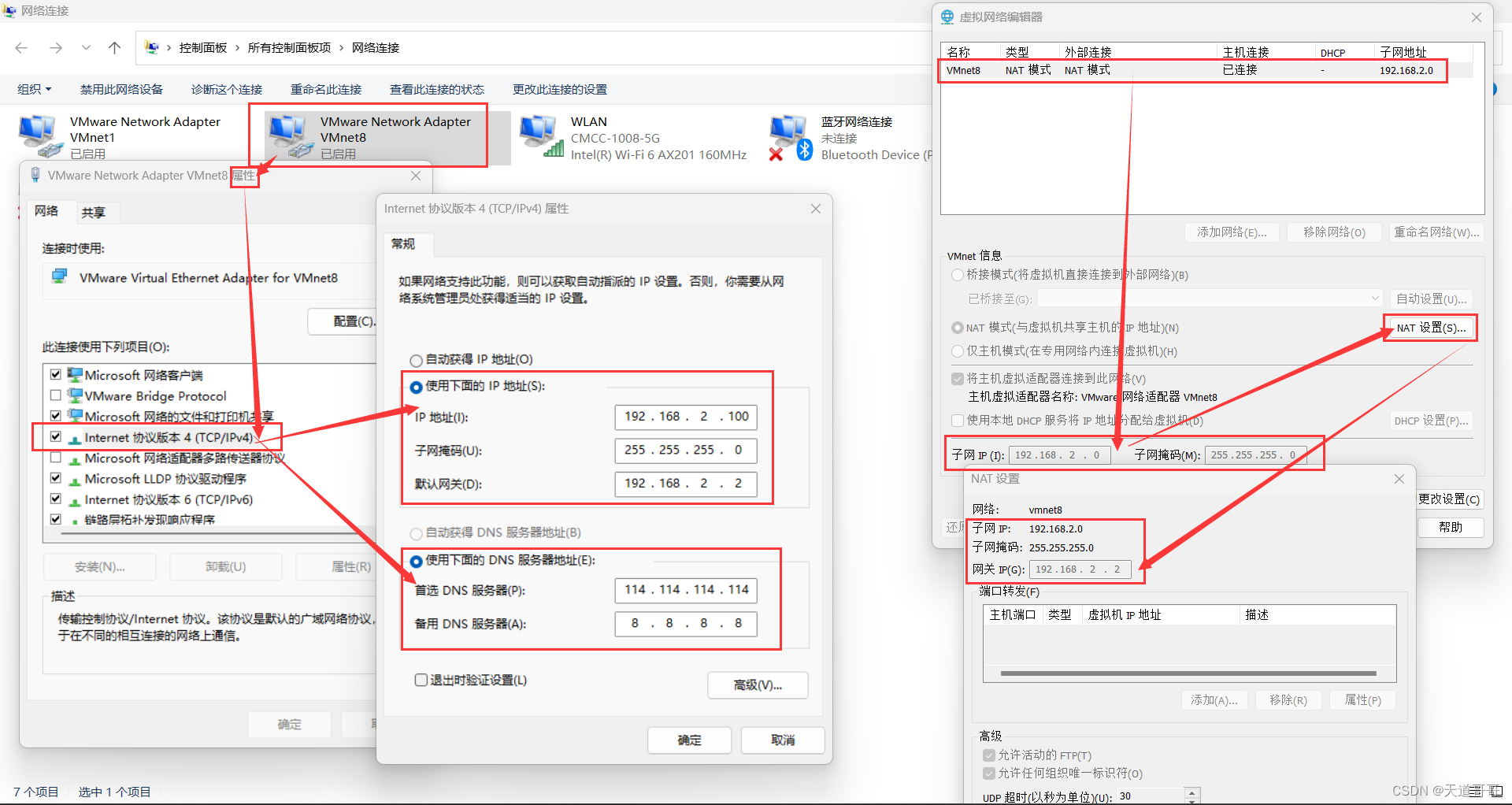Click the 帮助 button in network editor
Screen dimensions: 1512x805
1450,527
